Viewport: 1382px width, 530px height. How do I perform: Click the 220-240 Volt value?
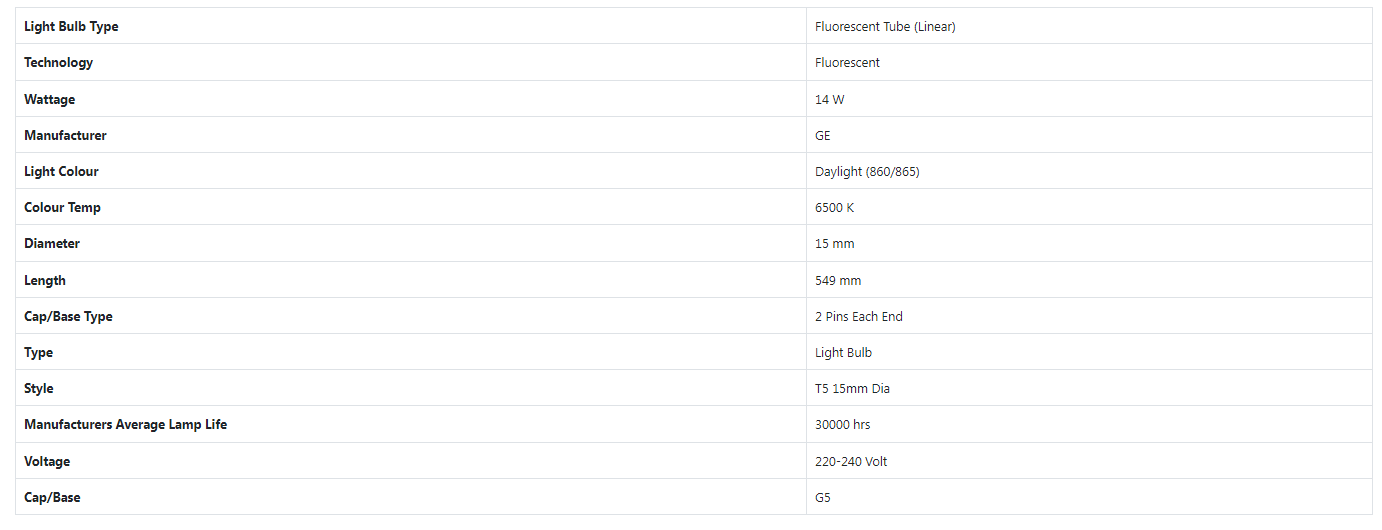pos(851,462)
